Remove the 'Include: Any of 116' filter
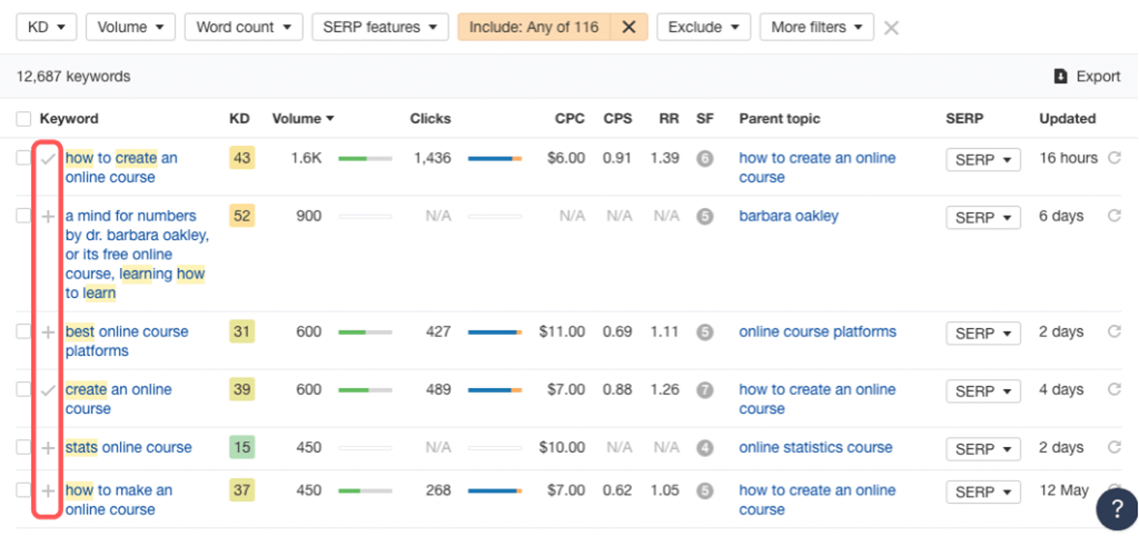 coord(628,27)
